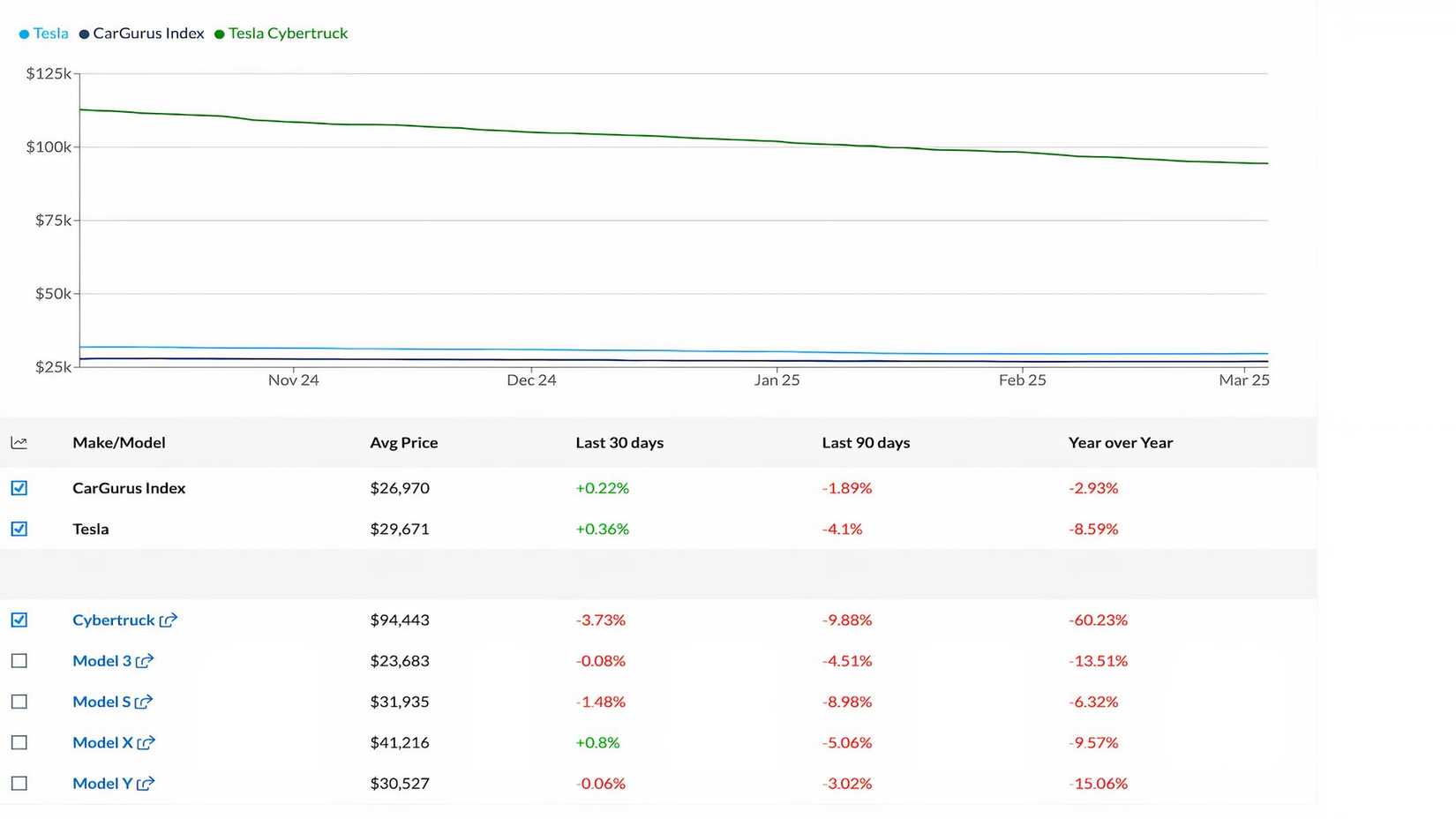Click the Dec 24 axis label
This screenshot has width=1456, height=819.
(x=531, y=380)
